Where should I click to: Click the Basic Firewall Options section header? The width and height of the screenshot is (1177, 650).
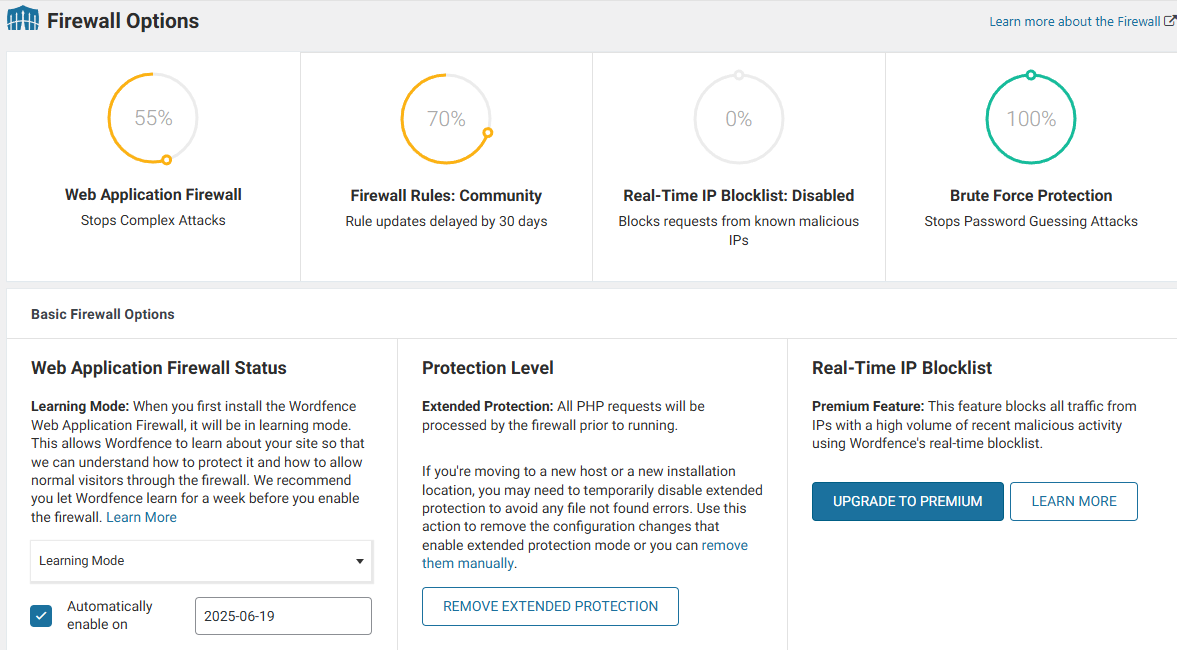coord(103,314)
